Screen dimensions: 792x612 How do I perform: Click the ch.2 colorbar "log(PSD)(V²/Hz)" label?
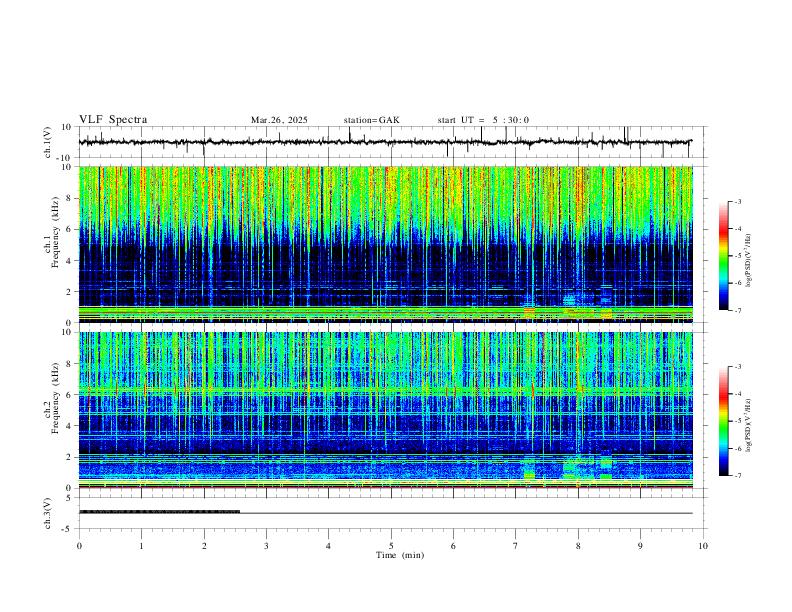click(x=749, y=425)
